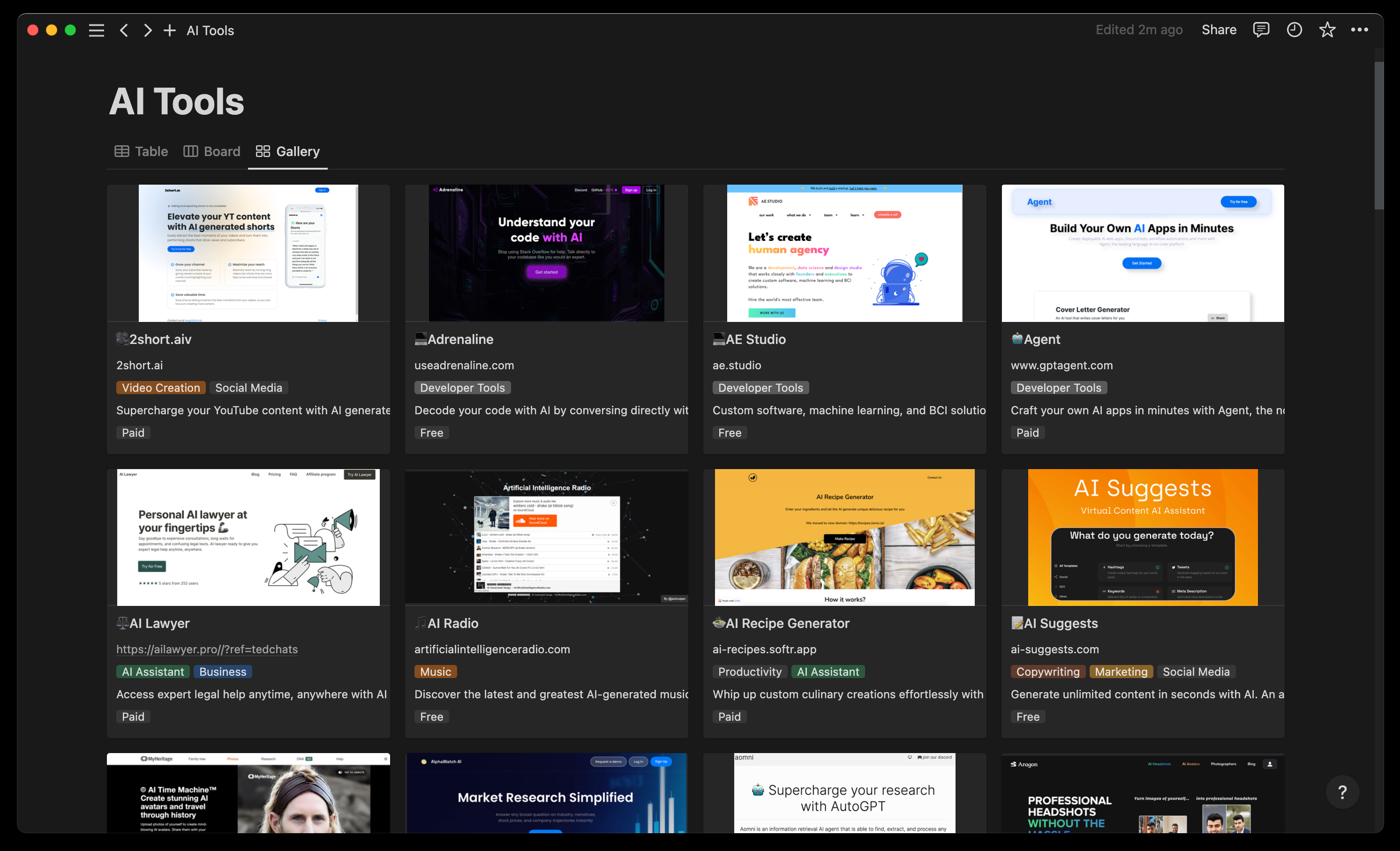Open the MyHeritage AI Time Machine thumbnail
Viewport: 1400px width, 851px height.
[248, 792]
